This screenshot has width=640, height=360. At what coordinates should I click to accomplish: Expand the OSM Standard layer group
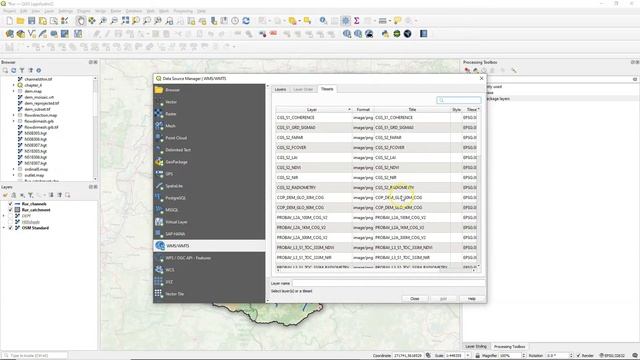point(4,228)
